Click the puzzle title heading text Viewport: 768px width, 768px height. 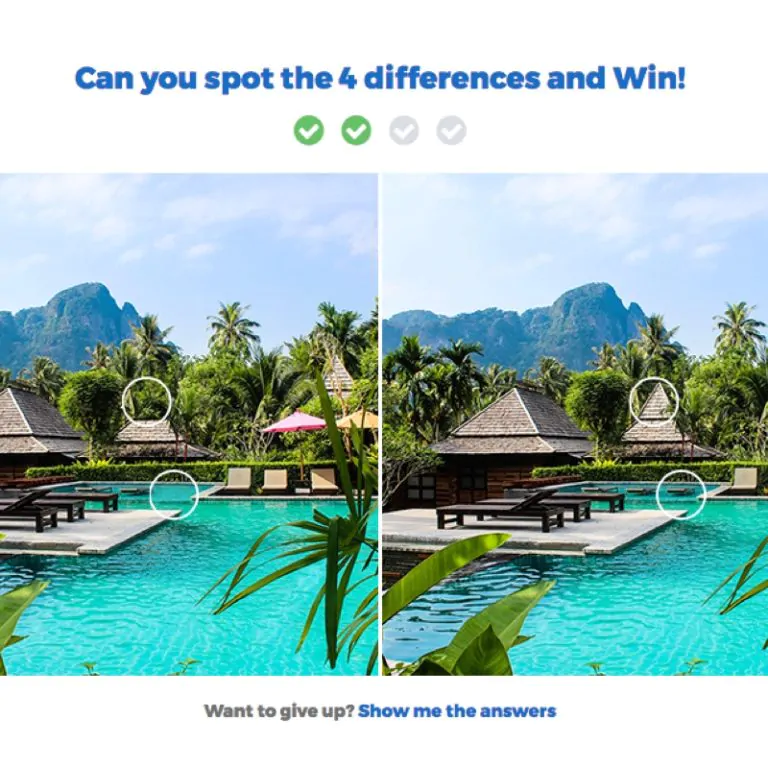[x=380, y=78]
